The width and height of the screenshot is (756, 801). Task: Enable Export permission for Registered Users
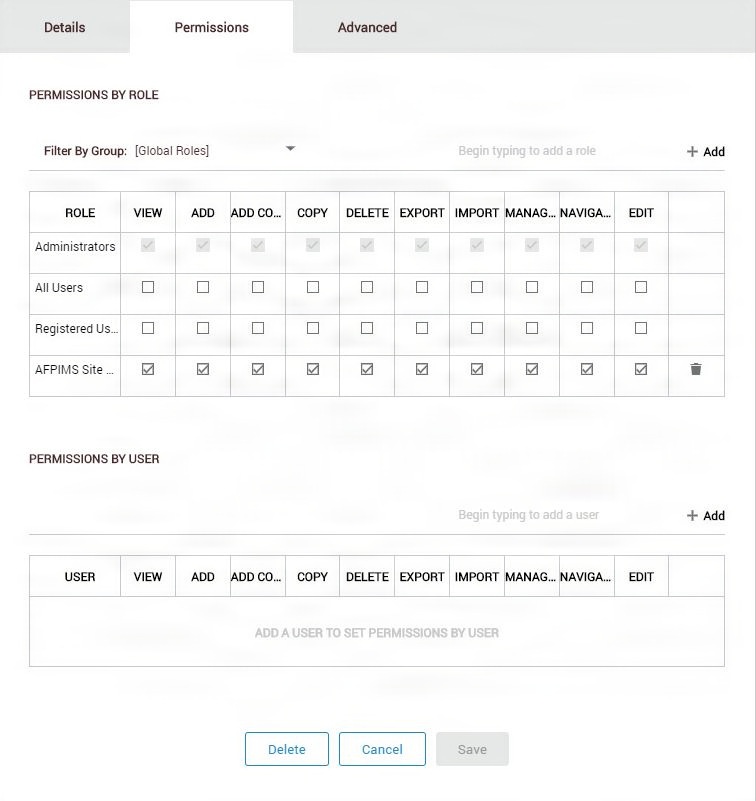pos(422,328)
